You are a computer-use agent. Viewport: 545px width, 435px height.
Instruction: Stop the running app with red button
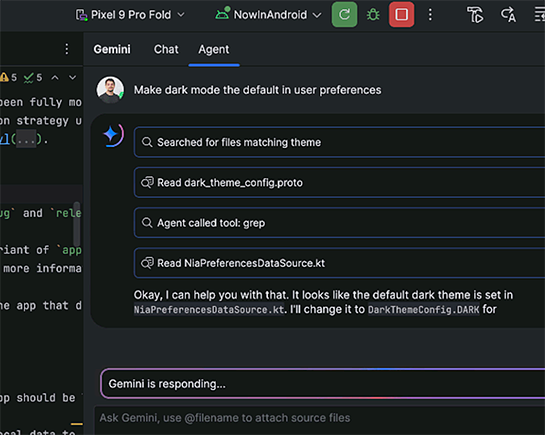[x=401, y=15]
